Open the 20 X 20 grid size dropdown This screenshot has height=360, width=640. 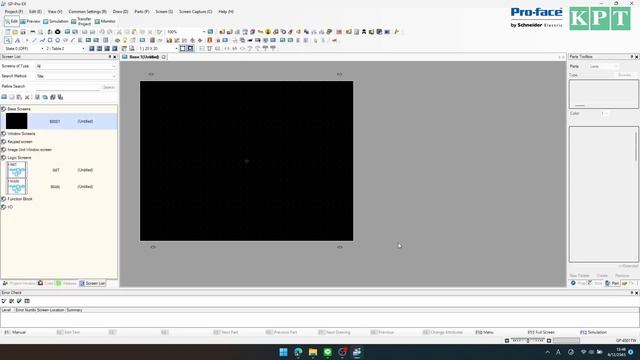(x=158, y=48)
